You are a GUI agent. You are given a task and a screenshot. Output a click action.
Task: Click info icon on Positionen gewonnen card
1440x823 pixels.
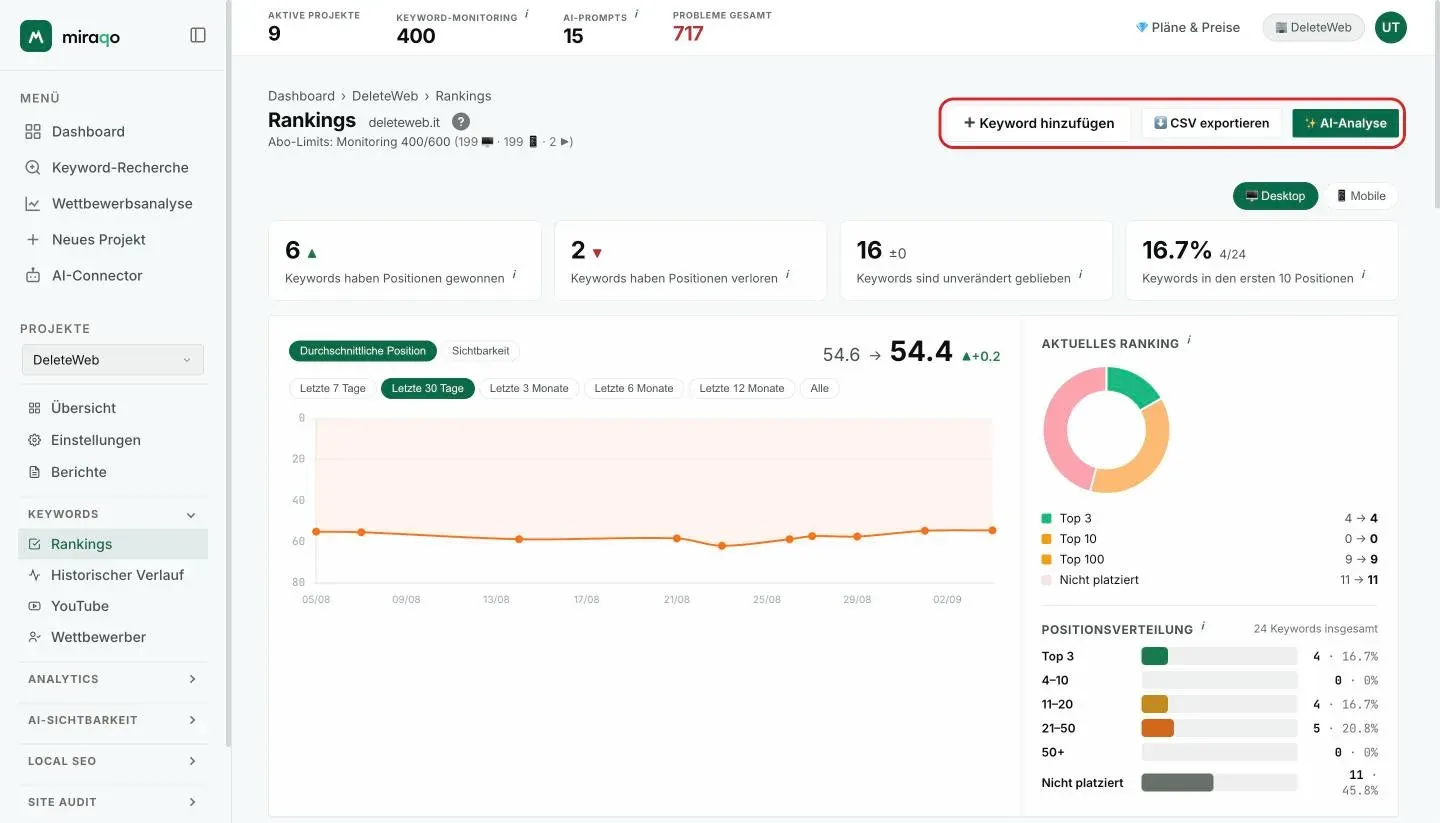pyautogui.click(x=514, y=275)
